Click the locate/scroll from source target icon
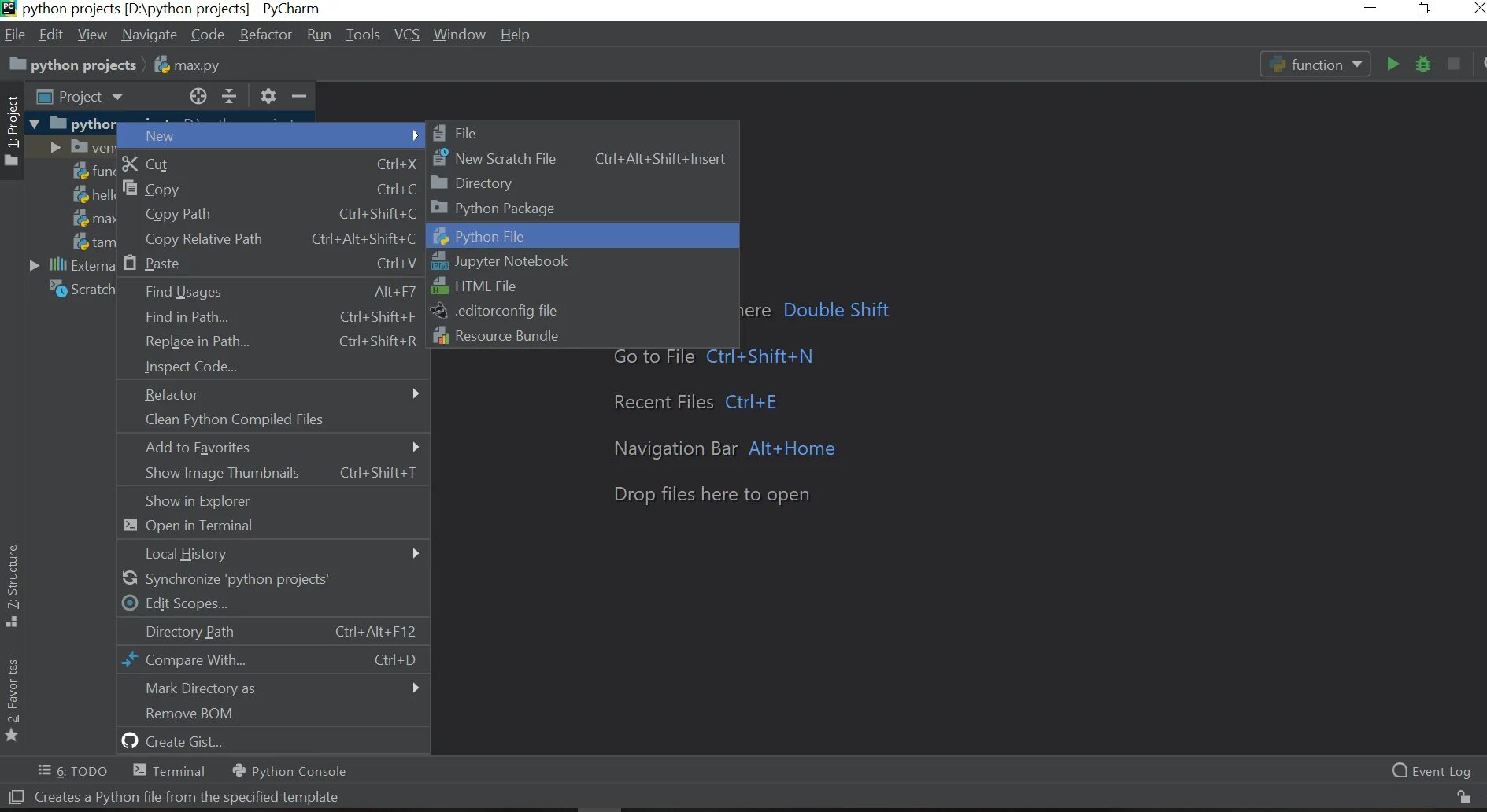 point(198,96)
